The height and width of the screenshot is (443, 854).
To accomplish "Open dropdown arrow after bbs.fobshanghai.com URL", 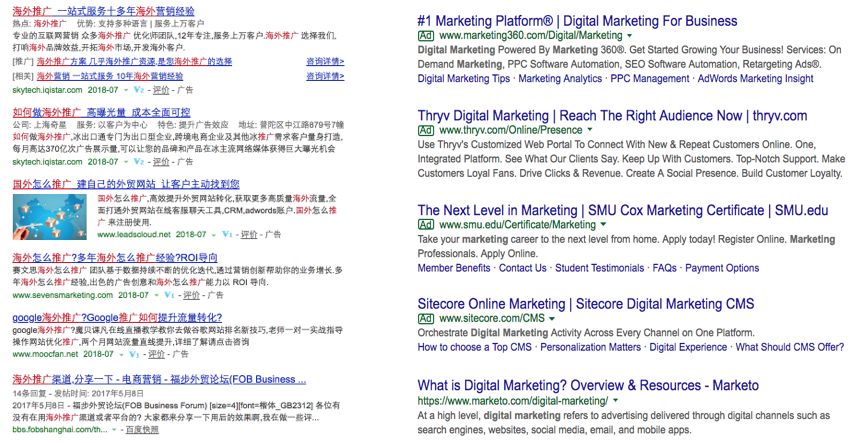I will (114, 430).
